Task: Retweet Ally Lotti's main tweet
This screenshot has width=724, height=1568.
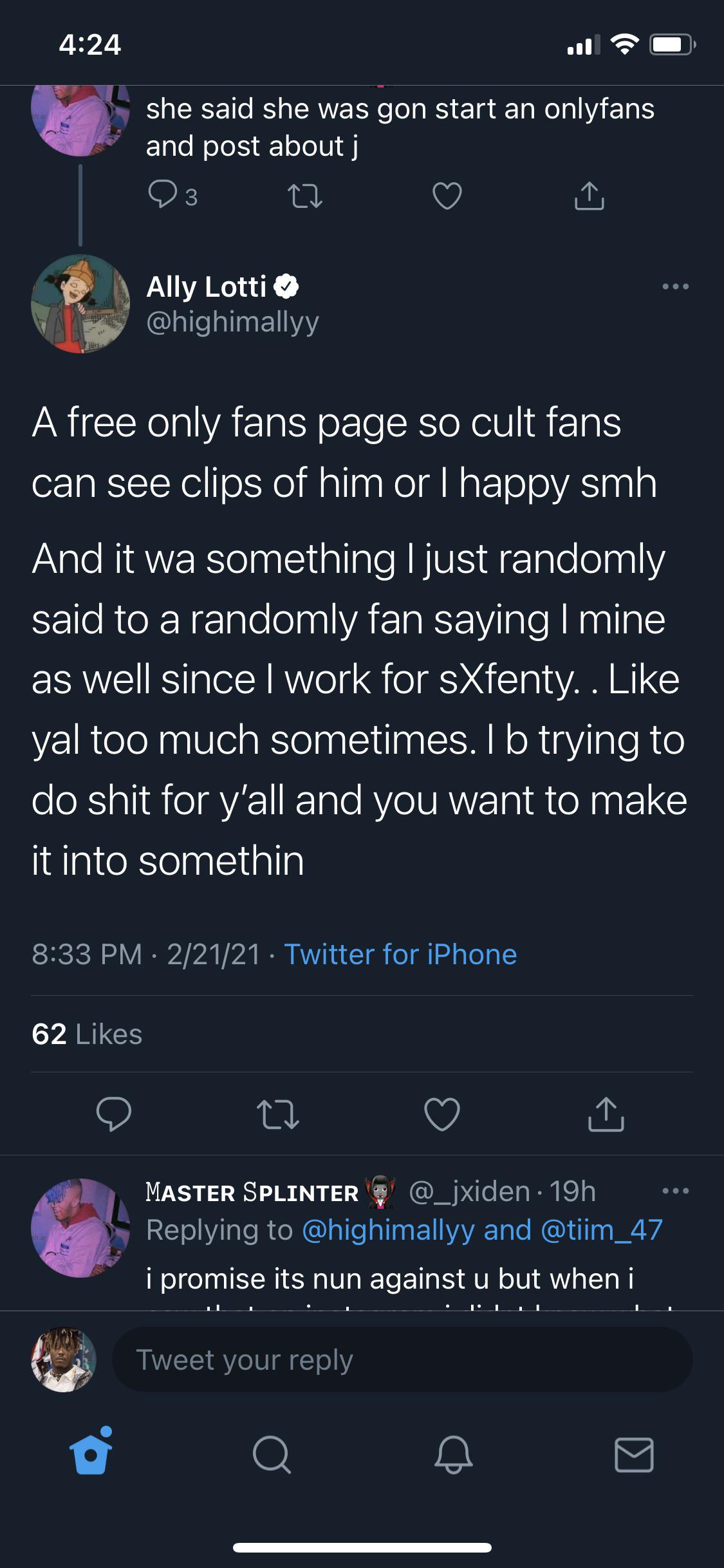Action: (x=277, y=1114)
